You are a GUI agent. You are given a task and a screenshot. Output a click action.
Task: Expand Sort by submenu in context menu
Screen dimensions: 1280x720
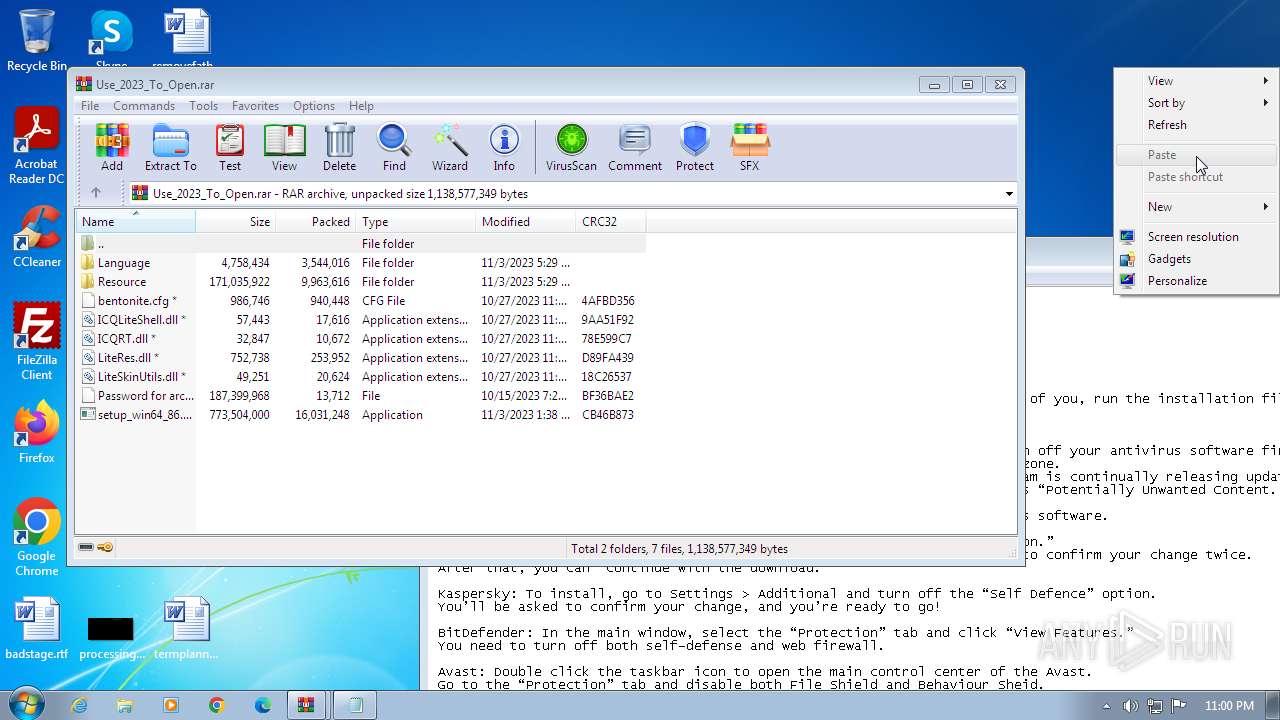(x=1196, y=103)
